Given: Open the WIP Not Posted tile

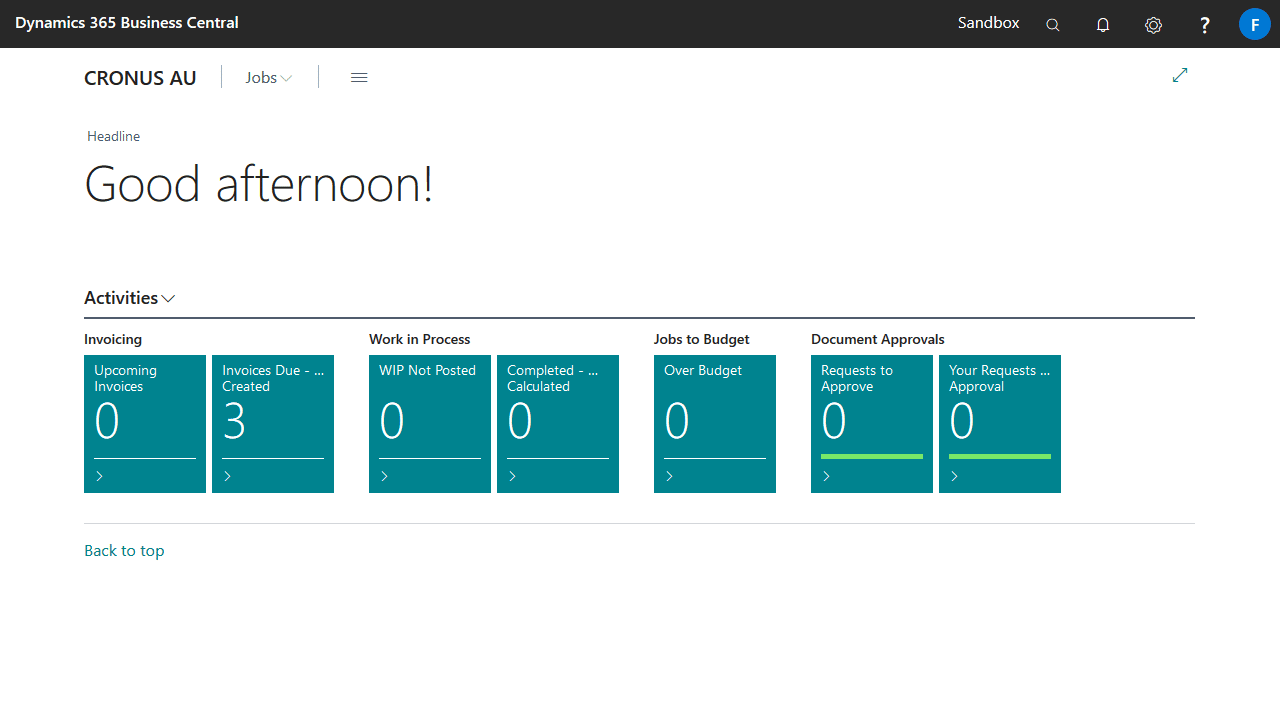Looking at the screenshot, I should [x=430, y=424].
